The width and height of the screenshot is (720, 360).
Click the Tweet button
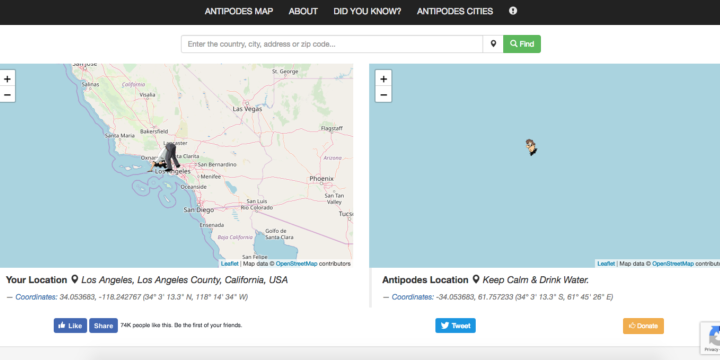coord(456,326)
